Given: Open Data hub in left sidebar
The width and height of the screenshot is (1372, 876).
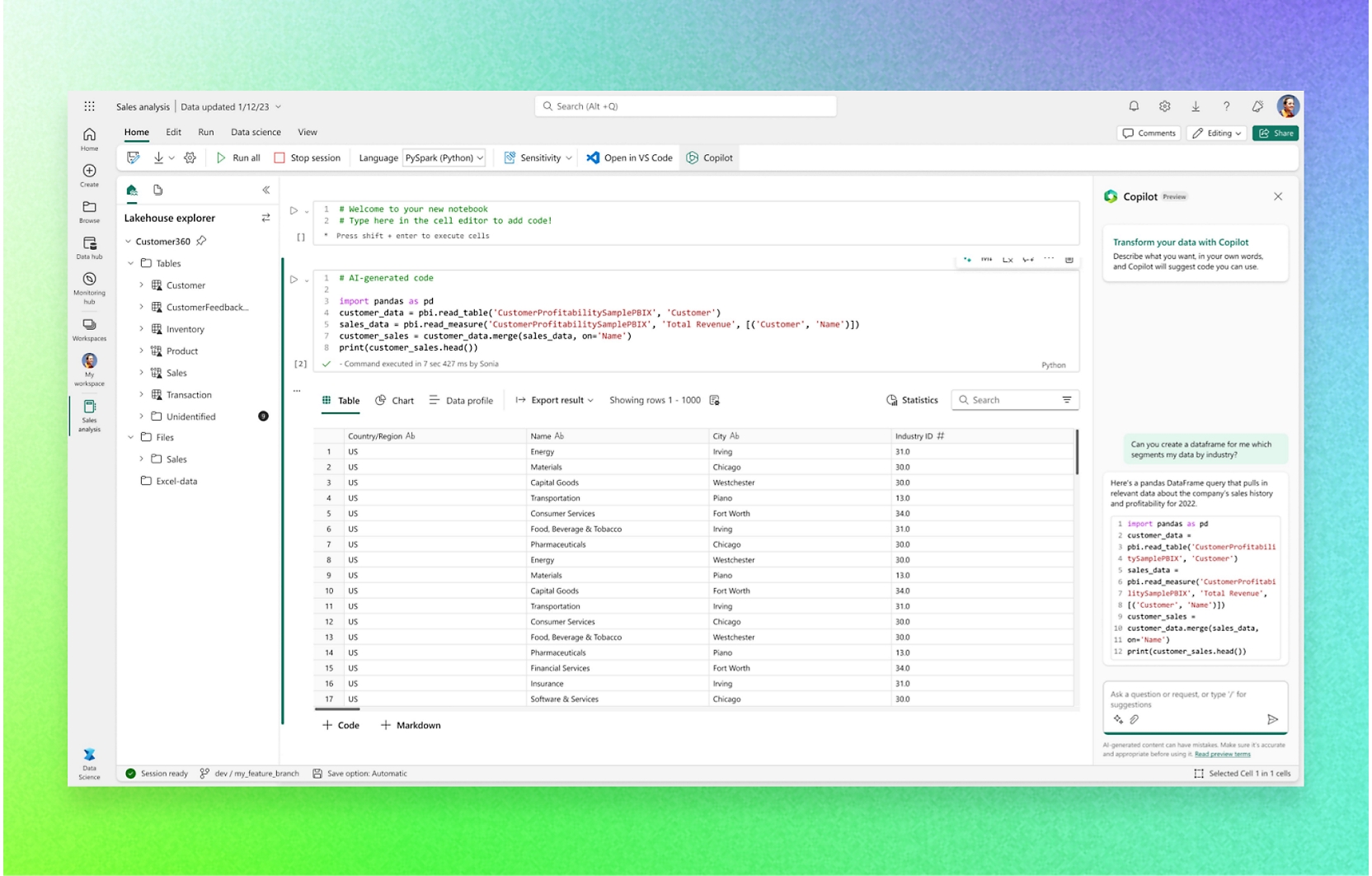Looking at the screenshot, I should coord(89,247).
